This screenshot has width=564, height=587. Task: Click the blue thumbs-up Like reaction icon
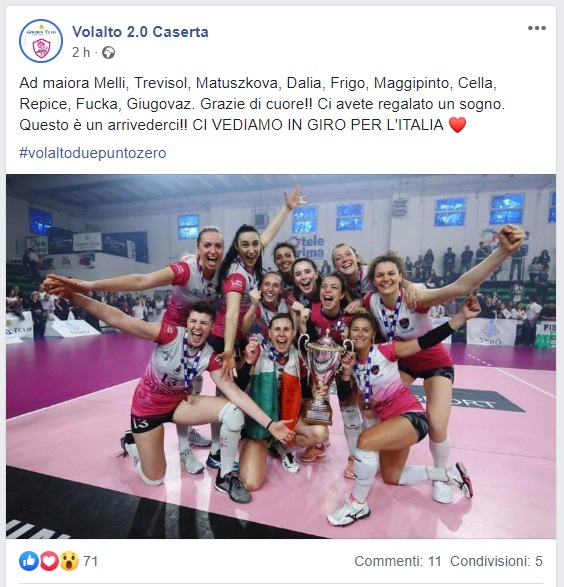click(x=29, y=561)
